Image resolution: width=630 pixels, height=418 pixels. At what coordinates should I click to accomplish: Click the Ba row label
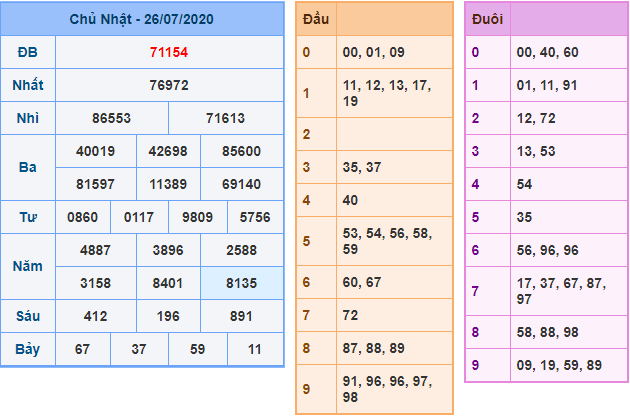(28, 167)
